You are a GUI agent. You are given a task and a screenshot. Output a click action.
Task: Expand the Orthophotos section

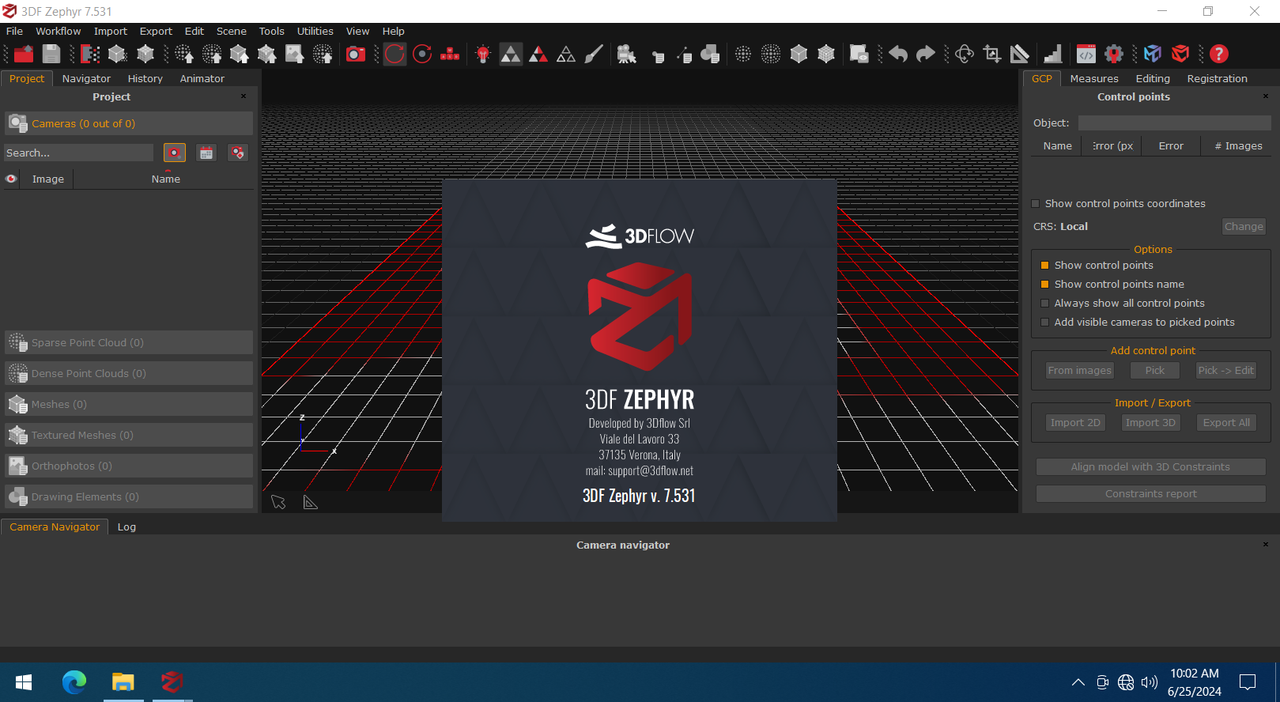click(129, 466)
